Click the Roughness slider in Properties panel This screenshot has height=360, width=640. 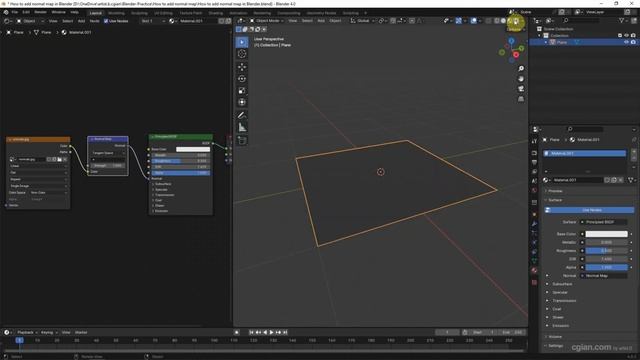point(606,251)
